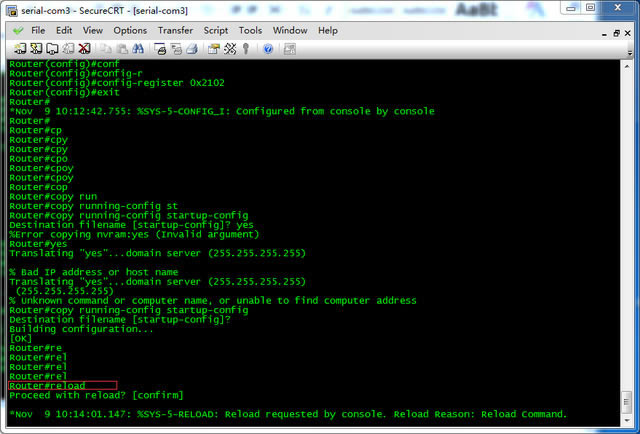Image resolution: width=640 pixels, height=434 pixels.
Task: Click the 'Proceed with reload? [confirm]' prompt
Action: (96, 395)
